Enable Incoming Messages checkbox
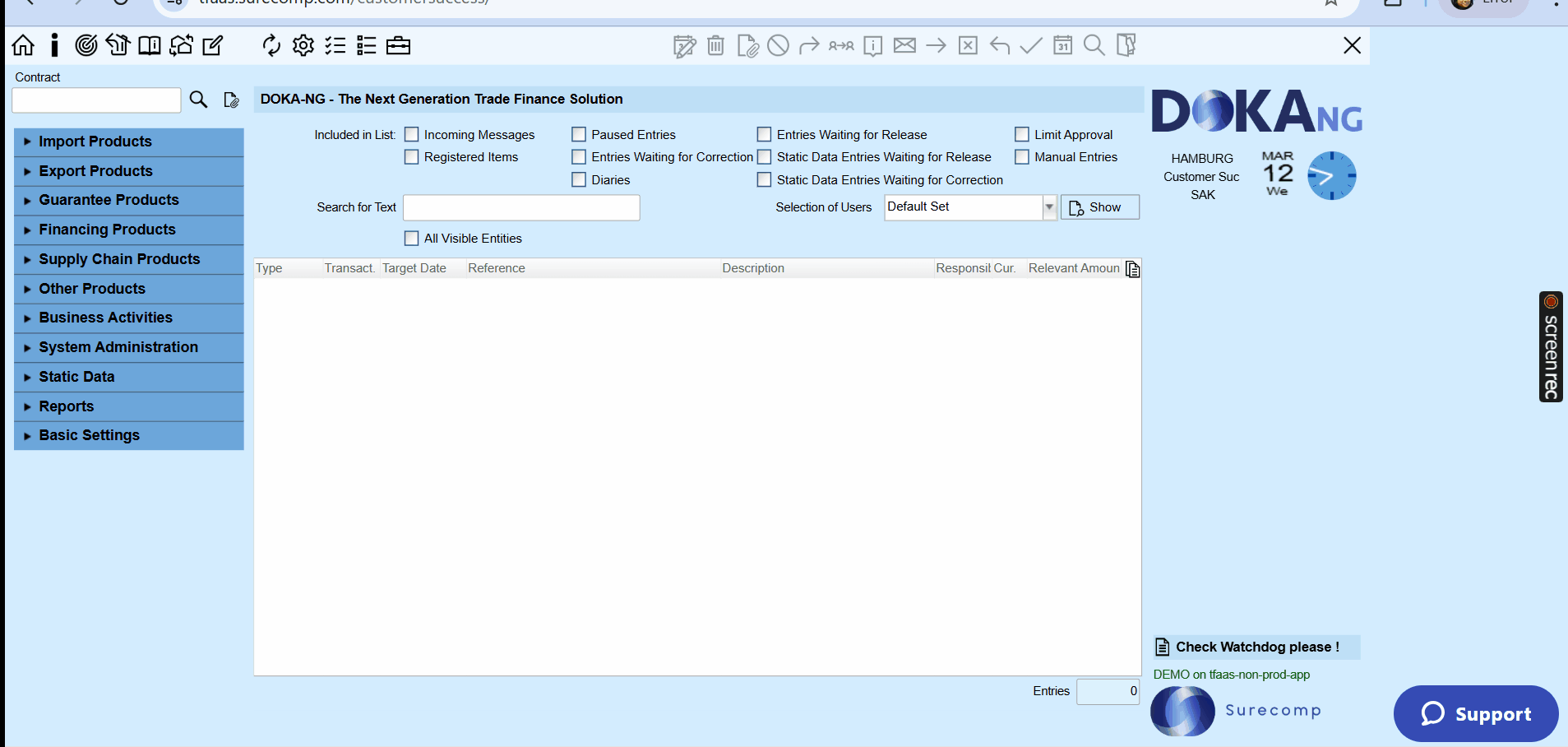 [x=412, y=134]
